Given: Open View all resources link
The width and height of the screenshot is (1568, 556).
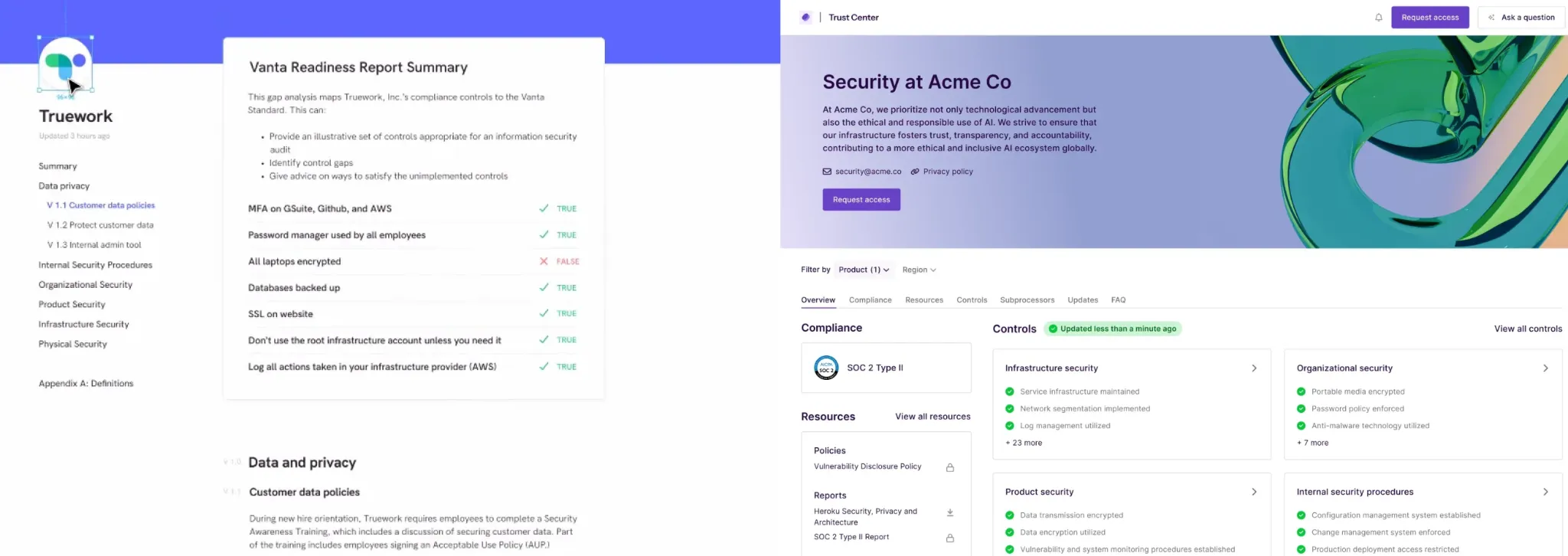Looking at the screenshot, I should click(933, 417).
